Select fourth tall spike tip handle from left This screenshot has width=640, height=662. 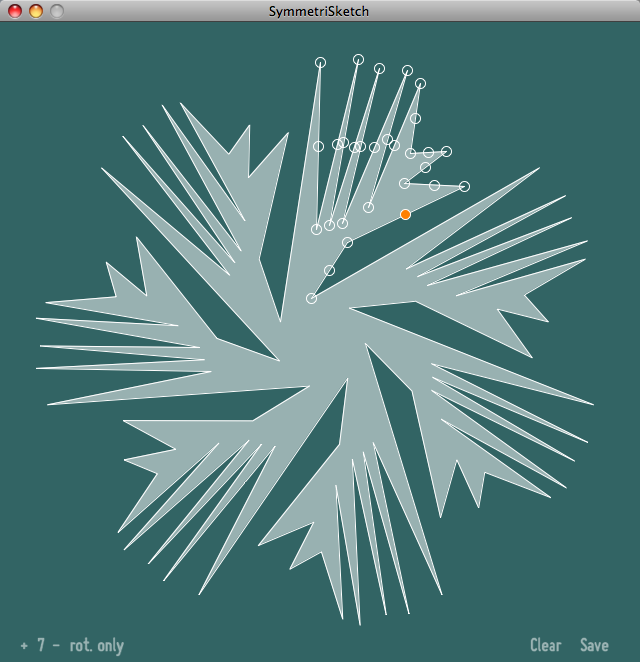tap(407, 70)
